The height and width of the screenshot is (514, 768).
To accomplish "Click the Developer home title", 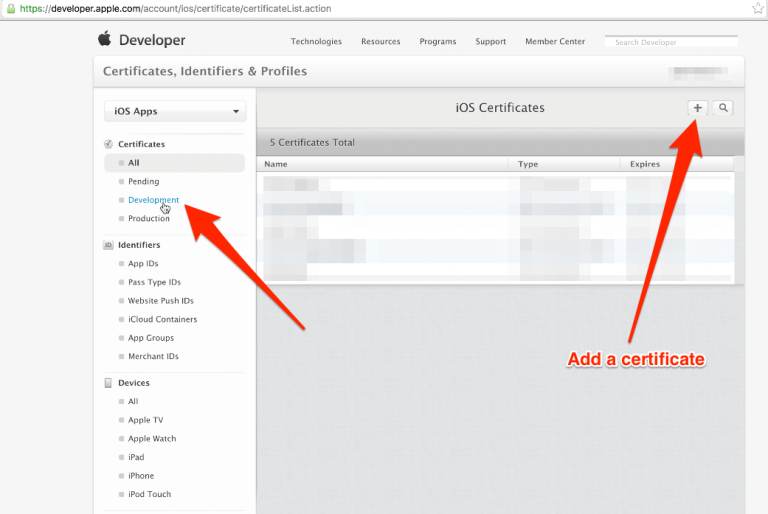I will (x=152, y=40).
